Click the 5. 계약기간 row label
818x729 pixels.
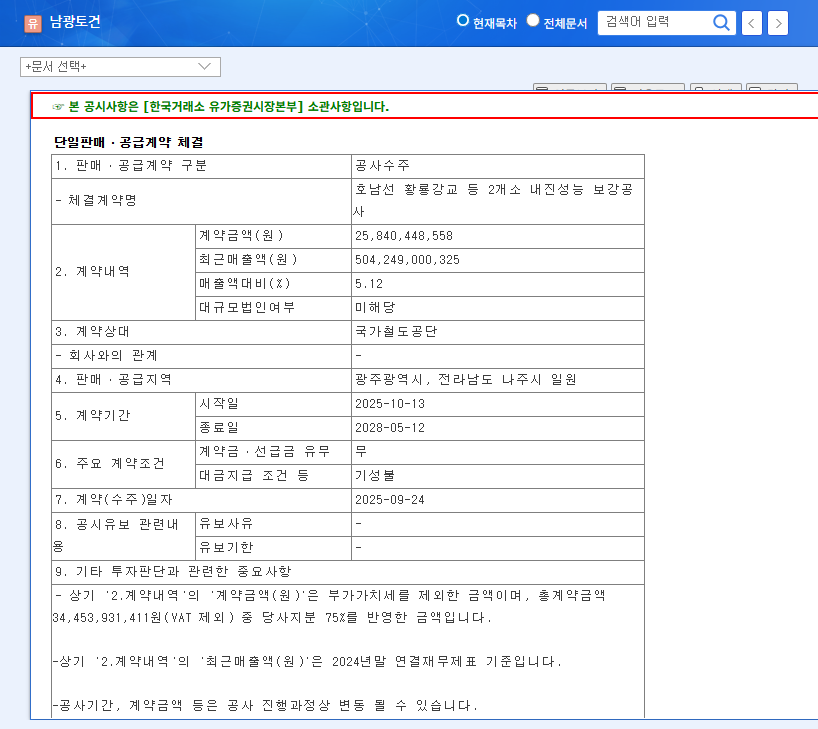tap(124, 416)
